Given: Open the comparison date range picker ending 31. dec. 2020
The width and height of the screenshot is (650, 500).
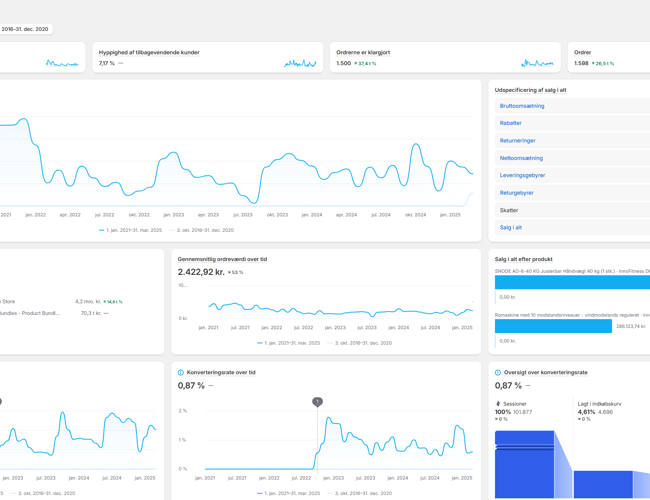Looking at the screenshot, I should pos(25,29).
